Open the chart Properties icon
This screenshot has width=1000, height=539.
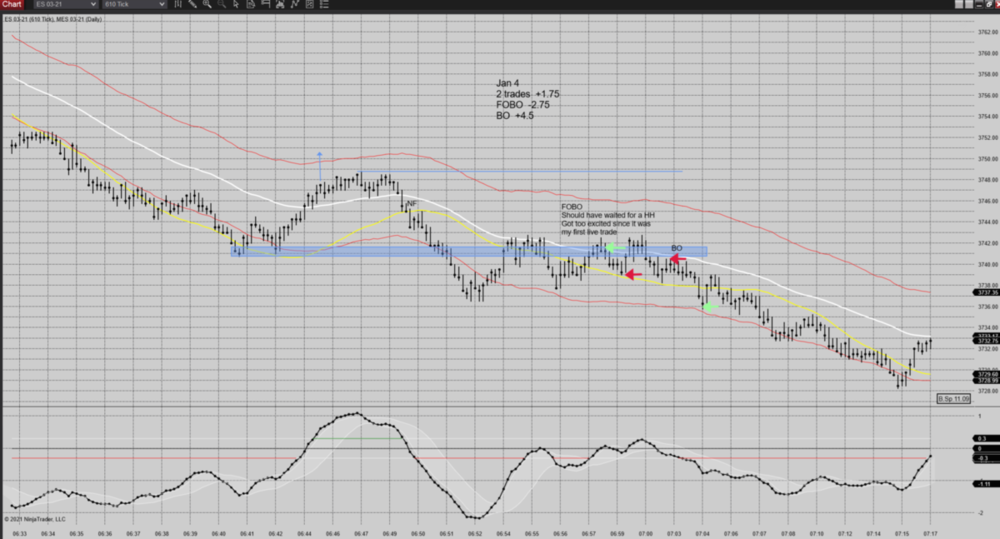coord(309,4)
